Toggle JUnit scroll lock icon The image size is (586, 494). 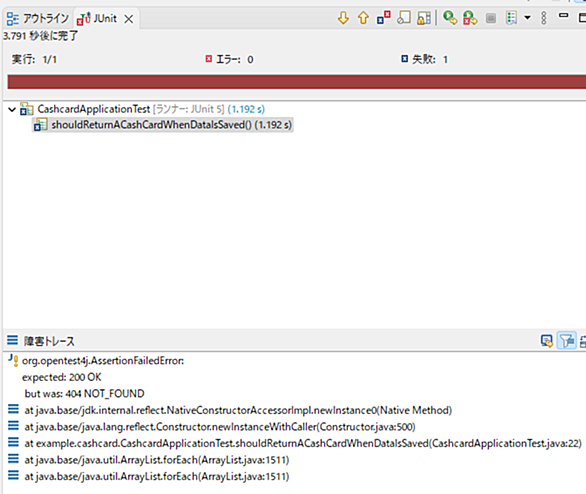coord(424,18)
